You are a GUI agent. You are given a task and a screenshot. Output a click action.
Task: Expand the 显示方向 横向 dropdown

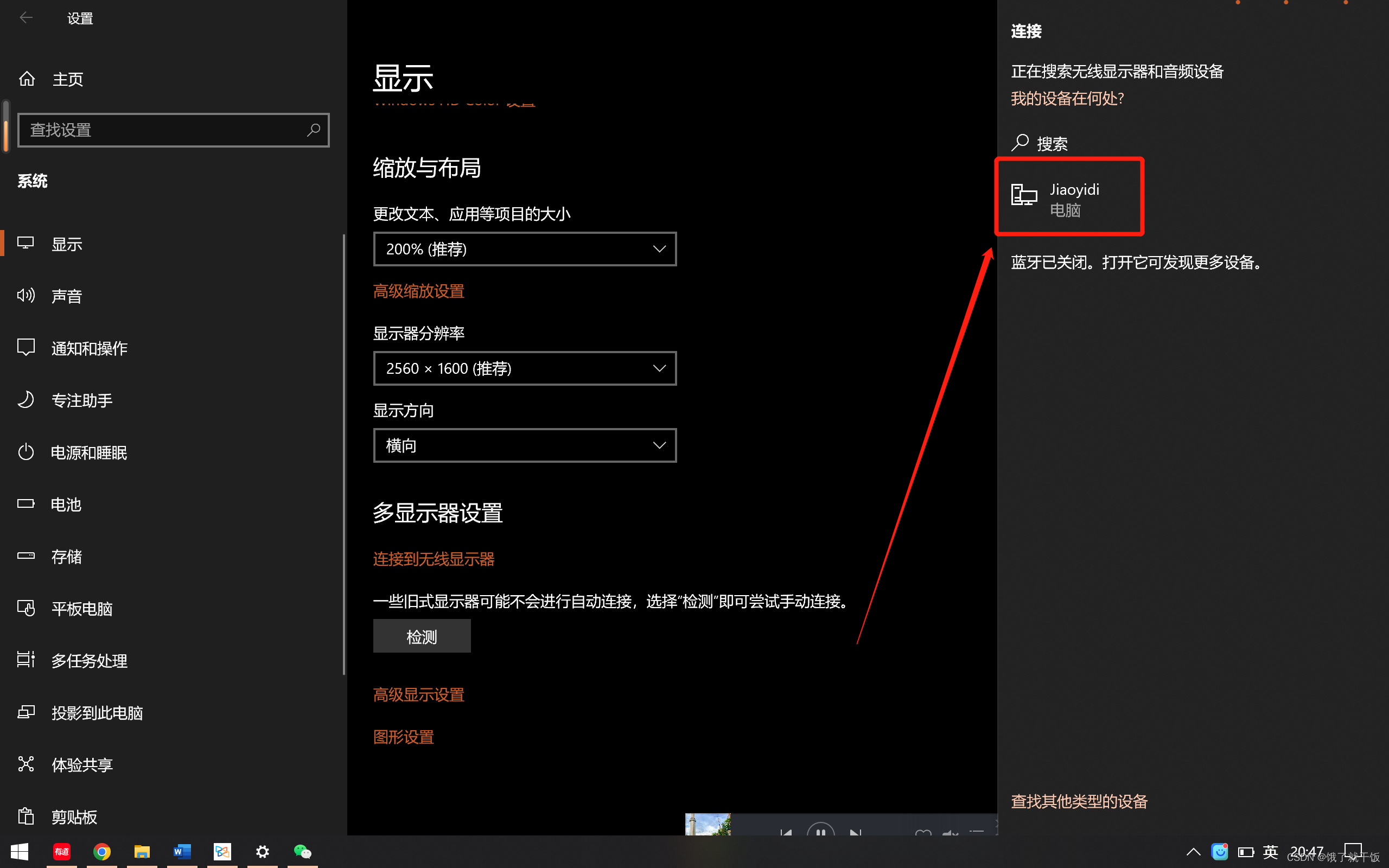tap(525, 445)
